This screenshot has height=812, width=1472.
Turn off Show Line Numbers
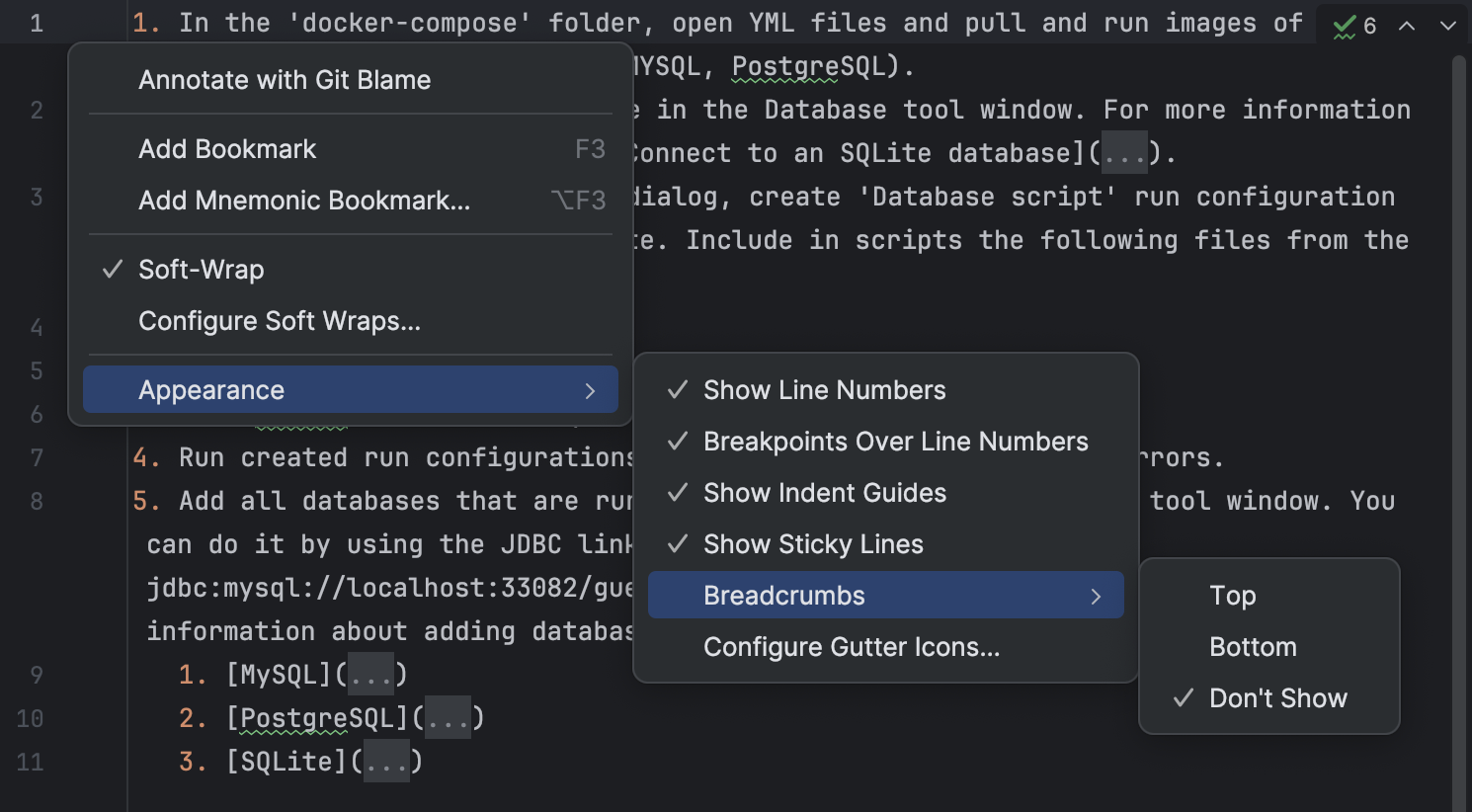click(824, 389)
